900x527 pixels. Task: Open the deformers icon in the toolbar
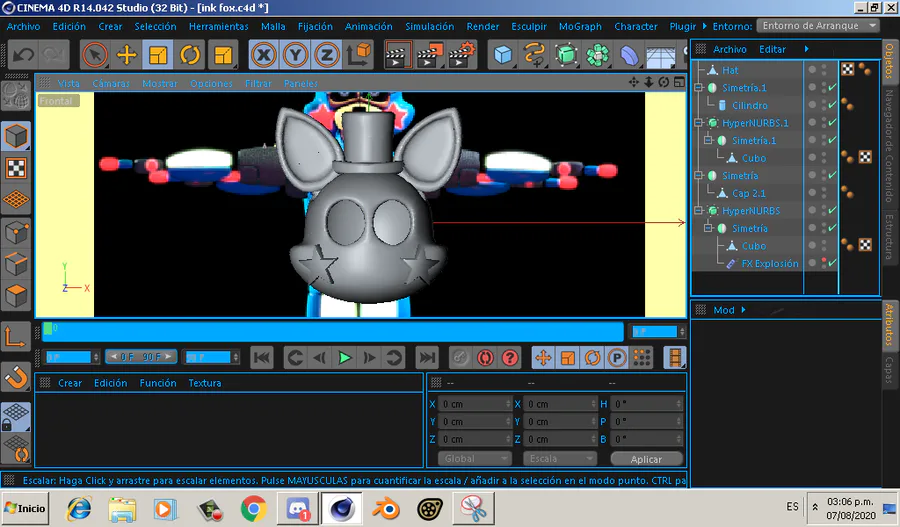[629, 55]
